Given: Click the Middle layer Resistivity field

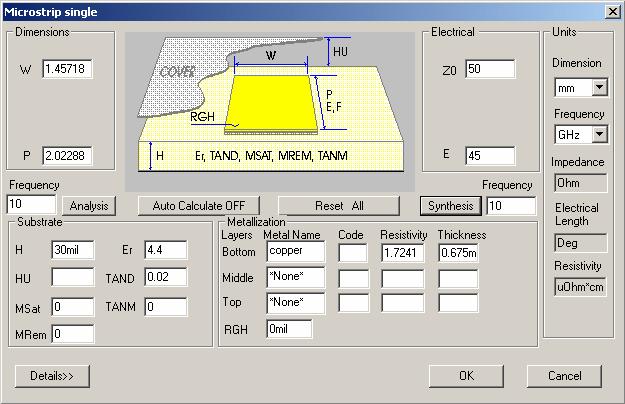Looking at the screenshot, I should click(x=403, y=279).
